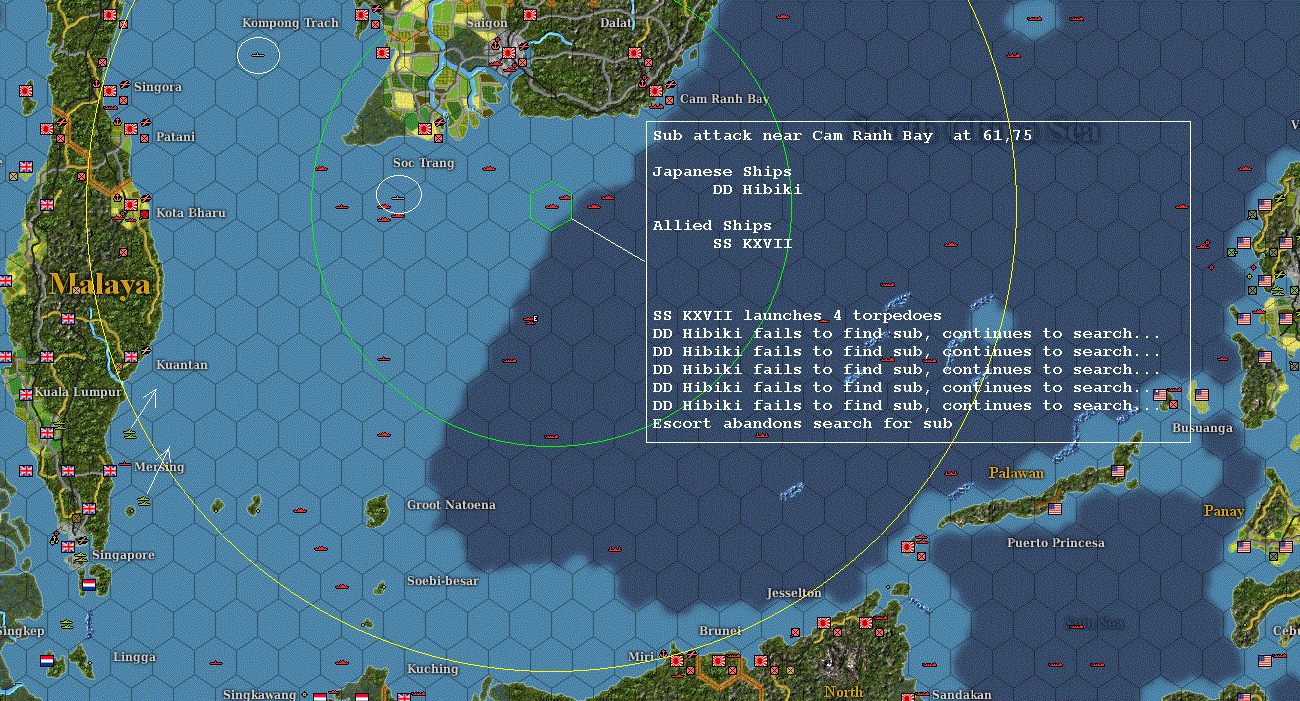
Task: Select the Dutch flag base below Singapore
Action: 89,583
